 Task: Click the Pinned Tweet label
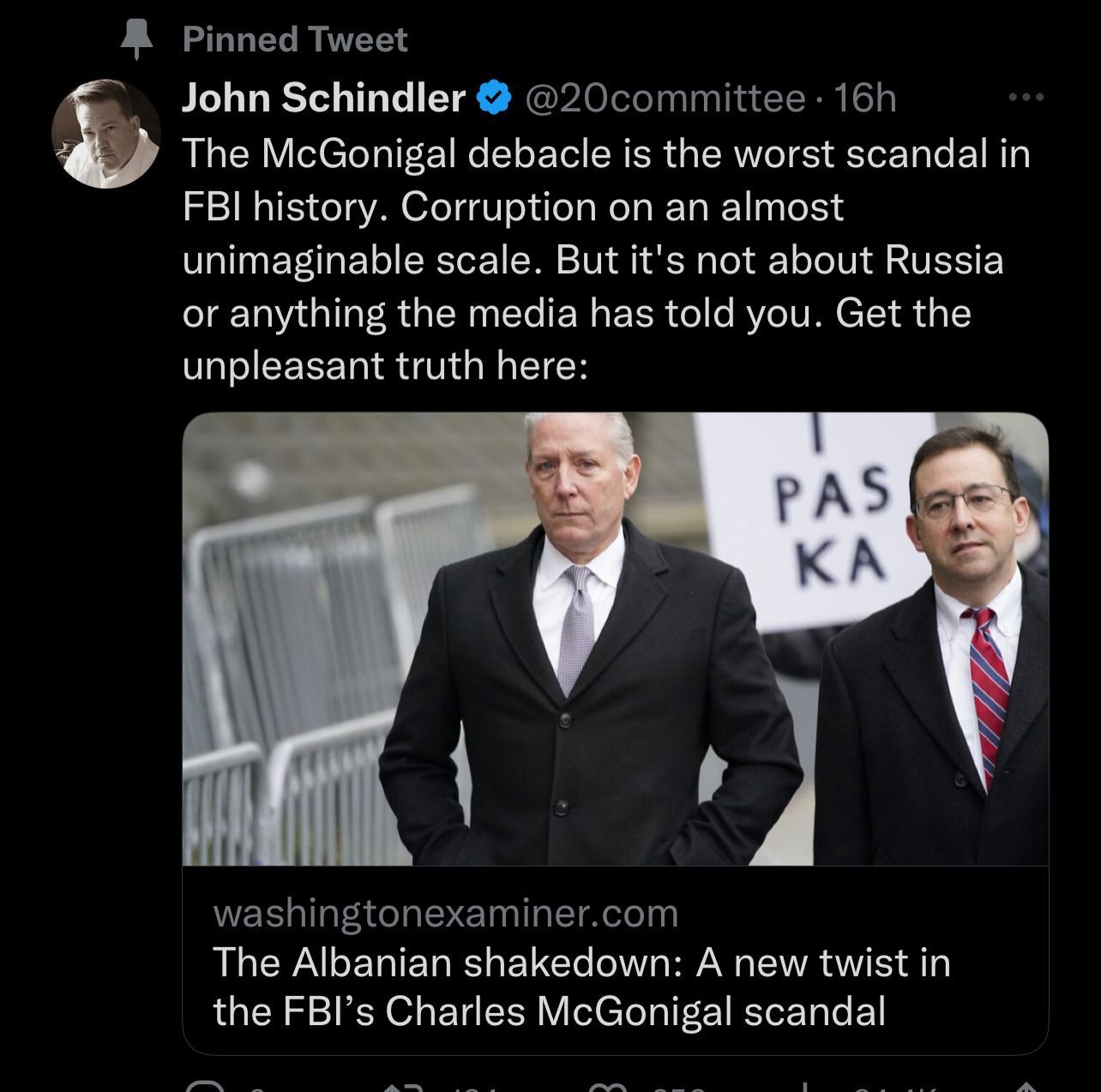(x=295, y=39)
